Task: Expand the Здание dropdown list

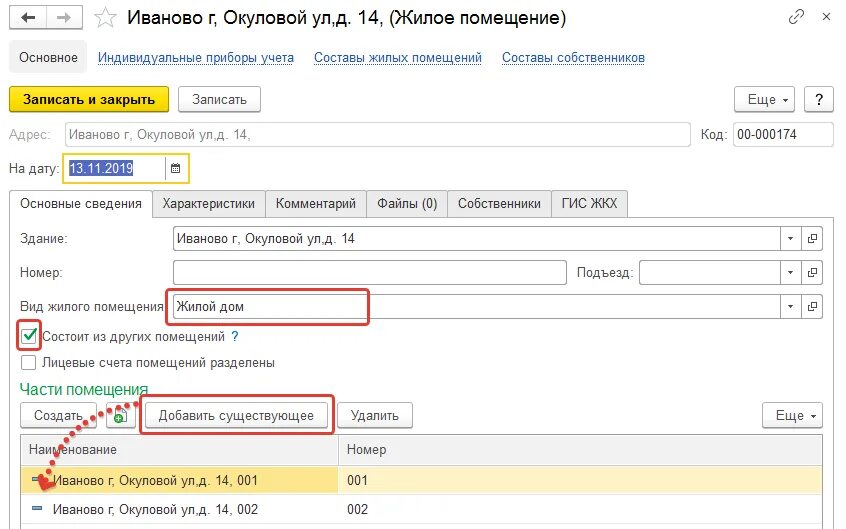Action: click(790, 239)
